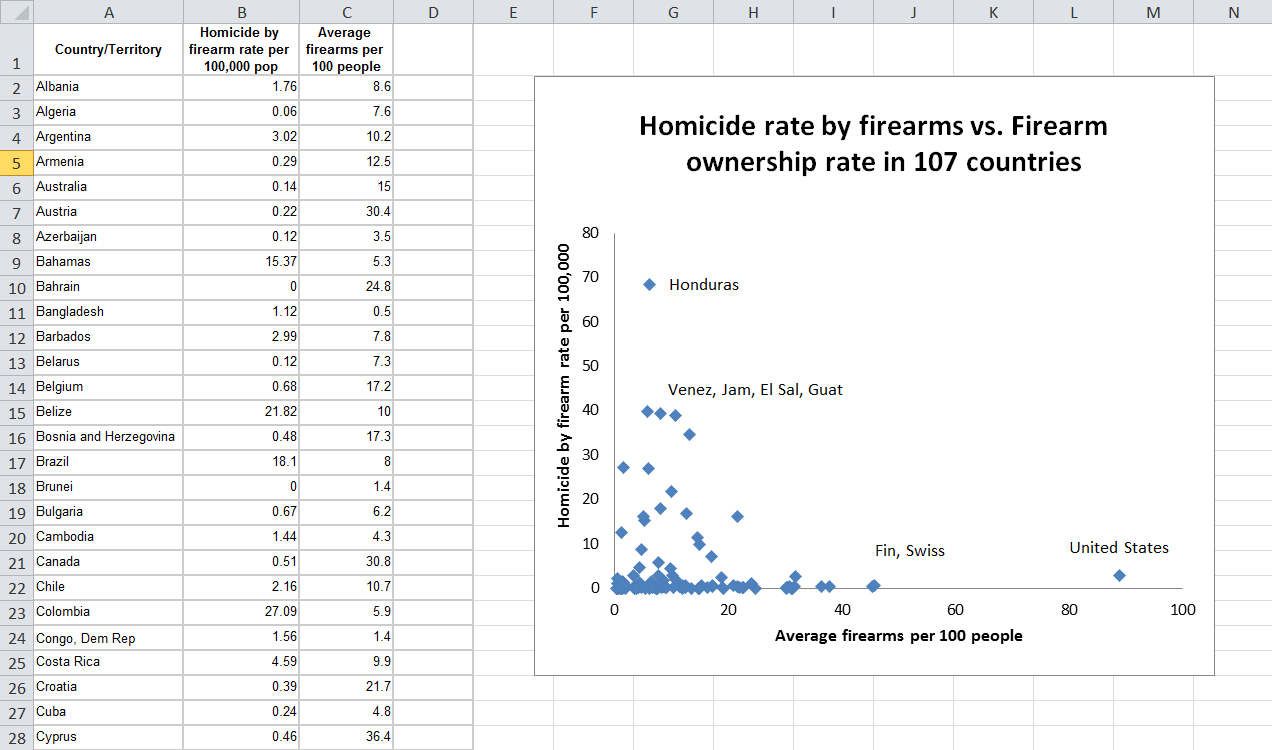Select the Cyprus firearms value 36.4
The height and width of the screenshot is (750, 1272).
(346, 737)
